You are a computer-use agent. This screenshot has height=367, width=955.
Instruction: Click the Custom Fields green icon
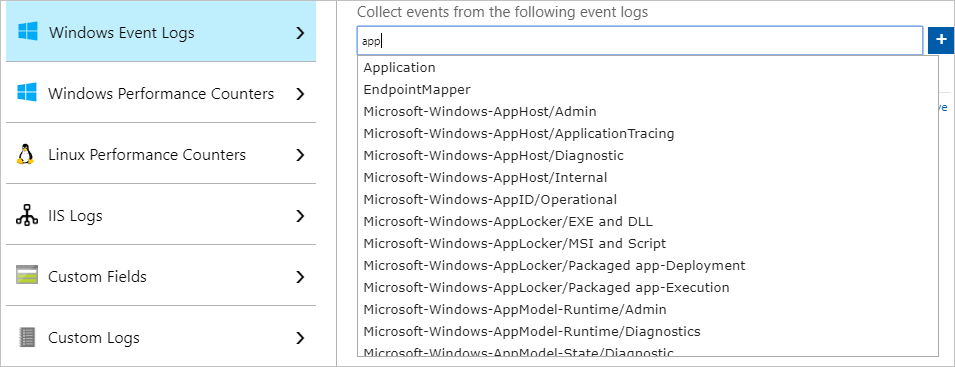(x=27, y=276)
